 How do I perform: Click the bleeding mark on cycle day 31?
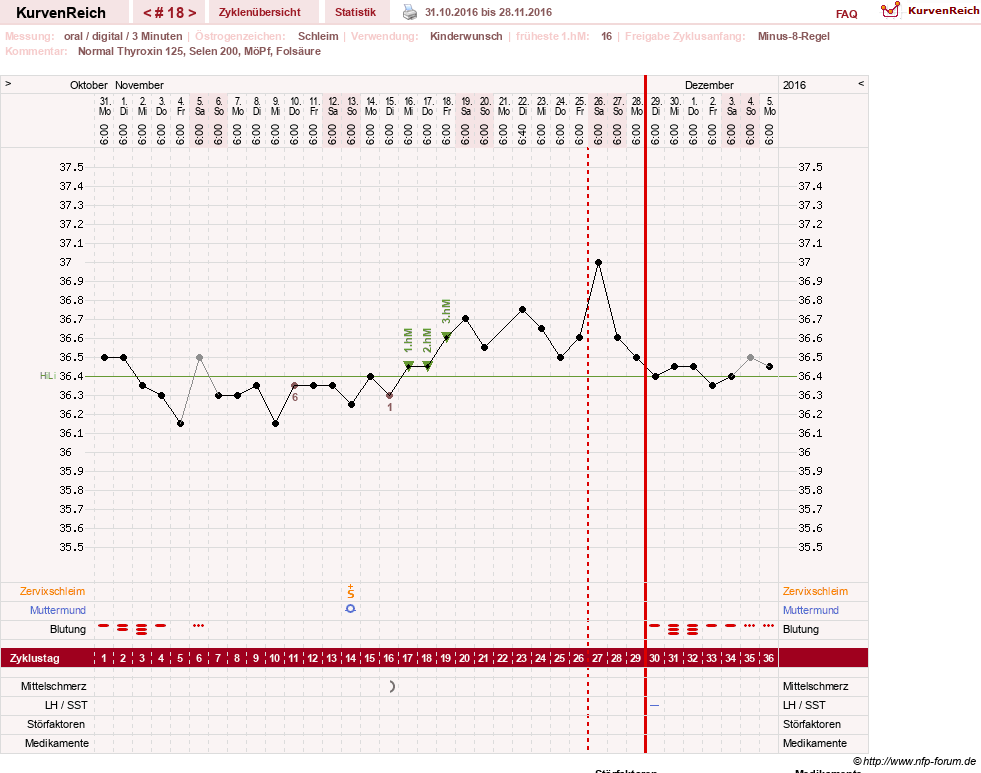click(673, 629)
